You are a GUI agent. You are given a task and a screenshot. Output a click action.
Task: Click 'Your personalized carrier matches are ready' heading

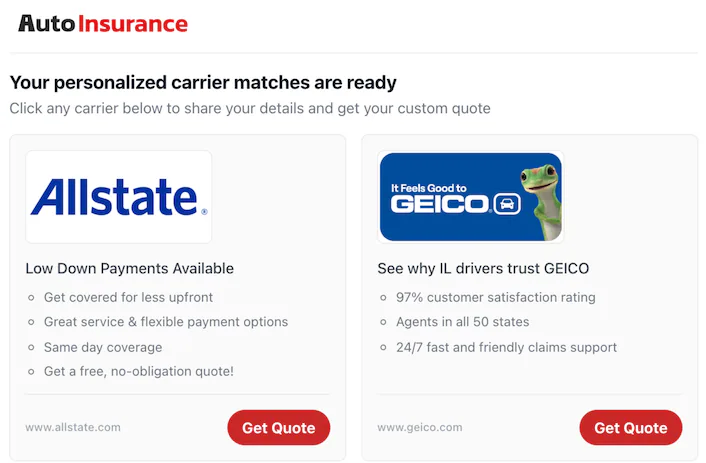203,82
